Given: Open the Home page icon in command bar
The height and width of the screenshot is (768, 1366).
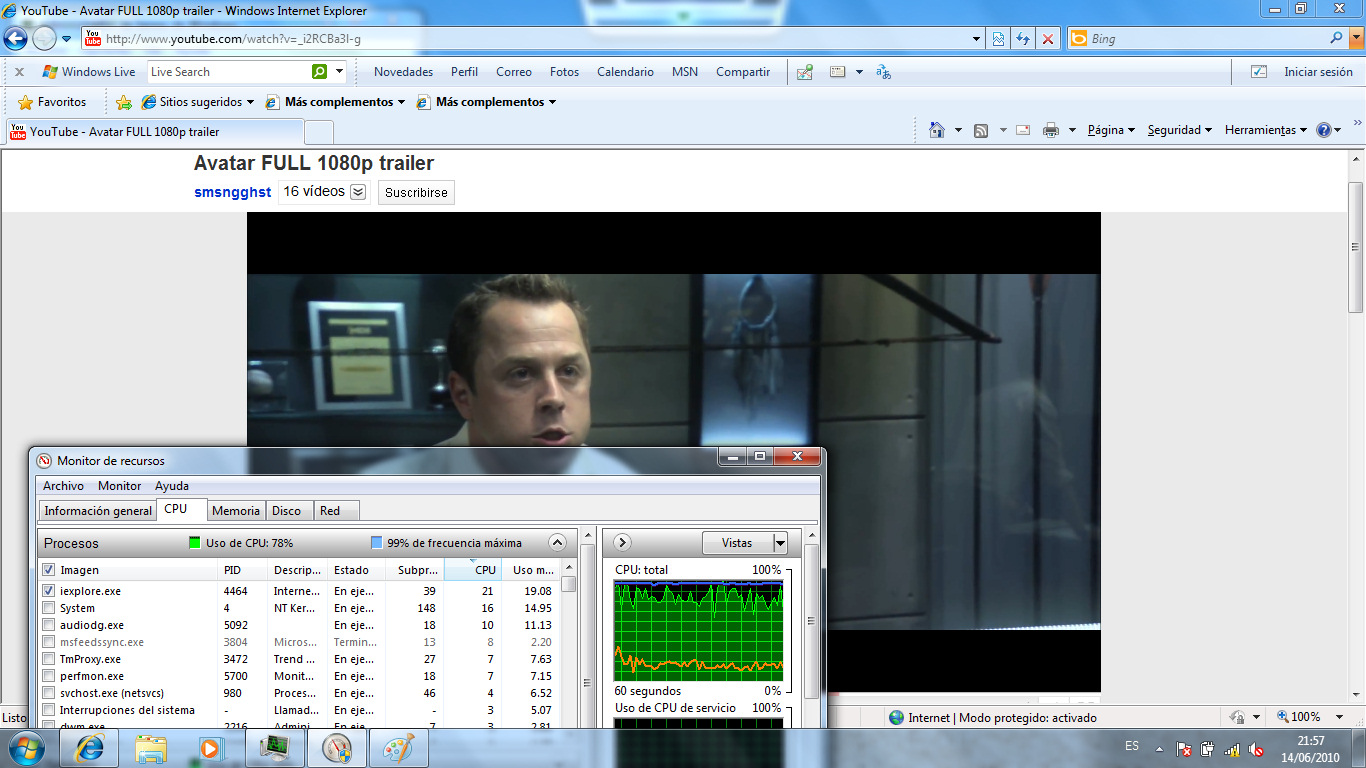Looking at the screenshot, I should coord(937,130).
